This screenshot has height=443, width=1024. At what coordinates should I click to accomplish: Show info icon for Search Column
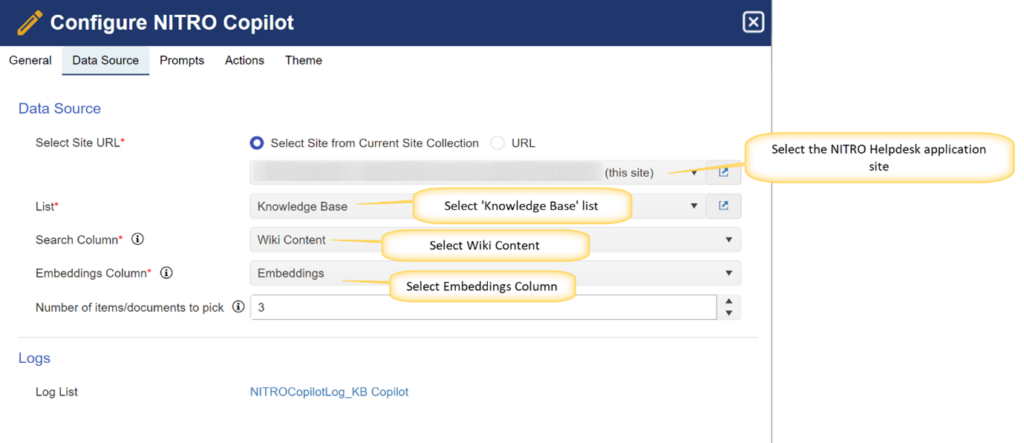(x=137, y=239)
